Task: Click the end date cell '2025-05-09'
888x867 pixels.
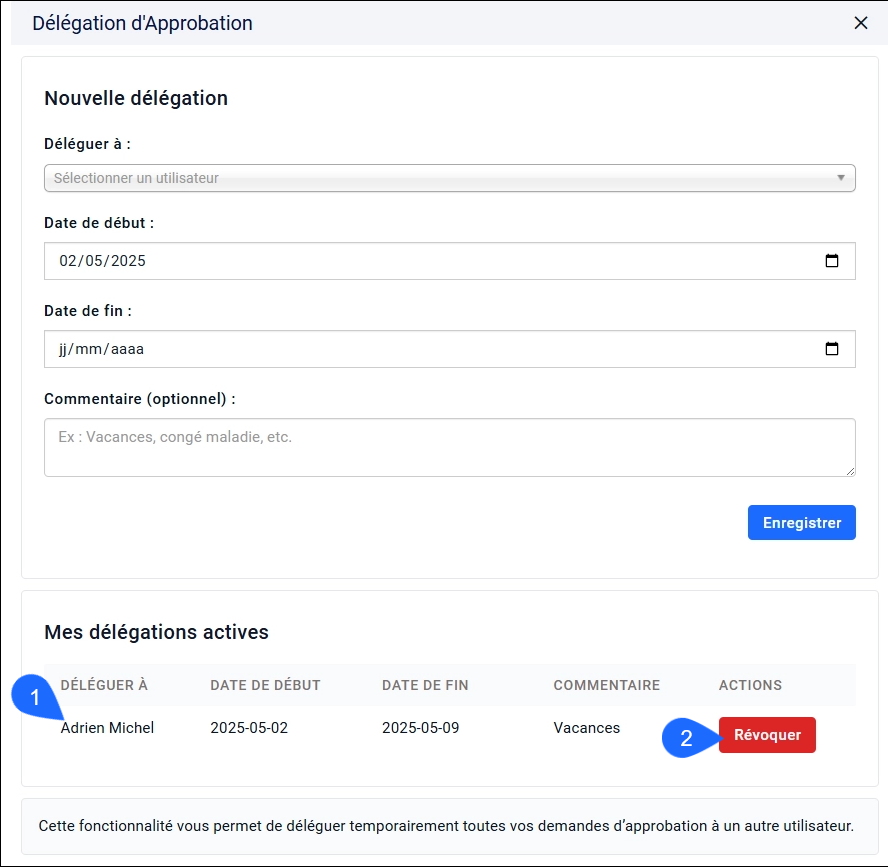Action: [421, 728]
